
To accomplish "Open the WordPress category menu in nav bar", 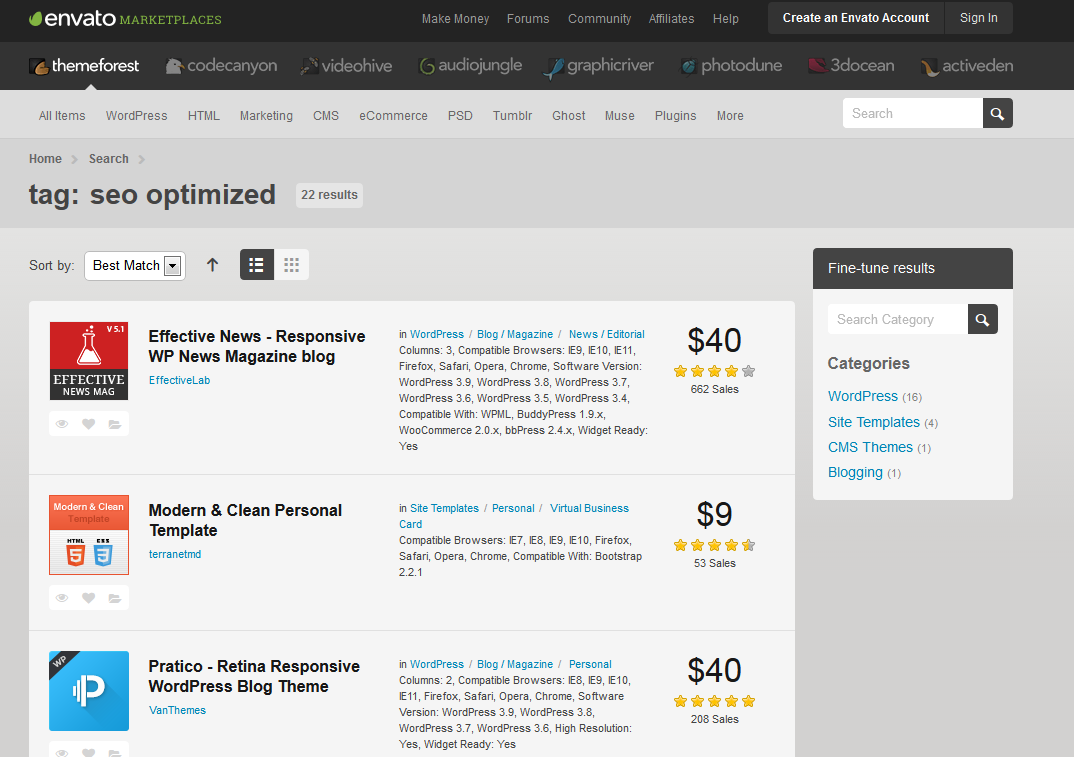I will point(136,116).
